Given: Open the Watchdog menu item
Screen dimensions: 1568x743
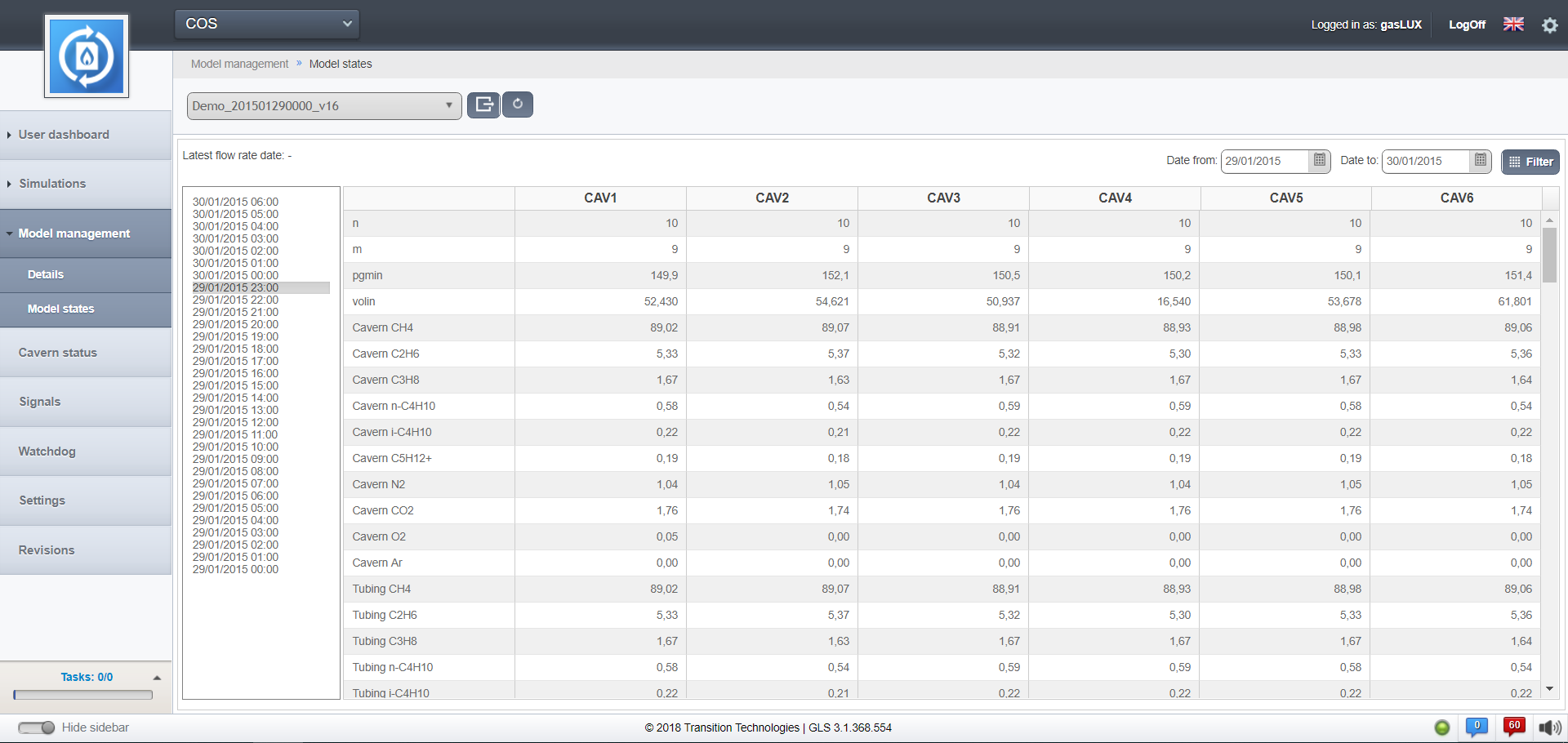Looking at the screenshot, I should [x=47, y=452].
